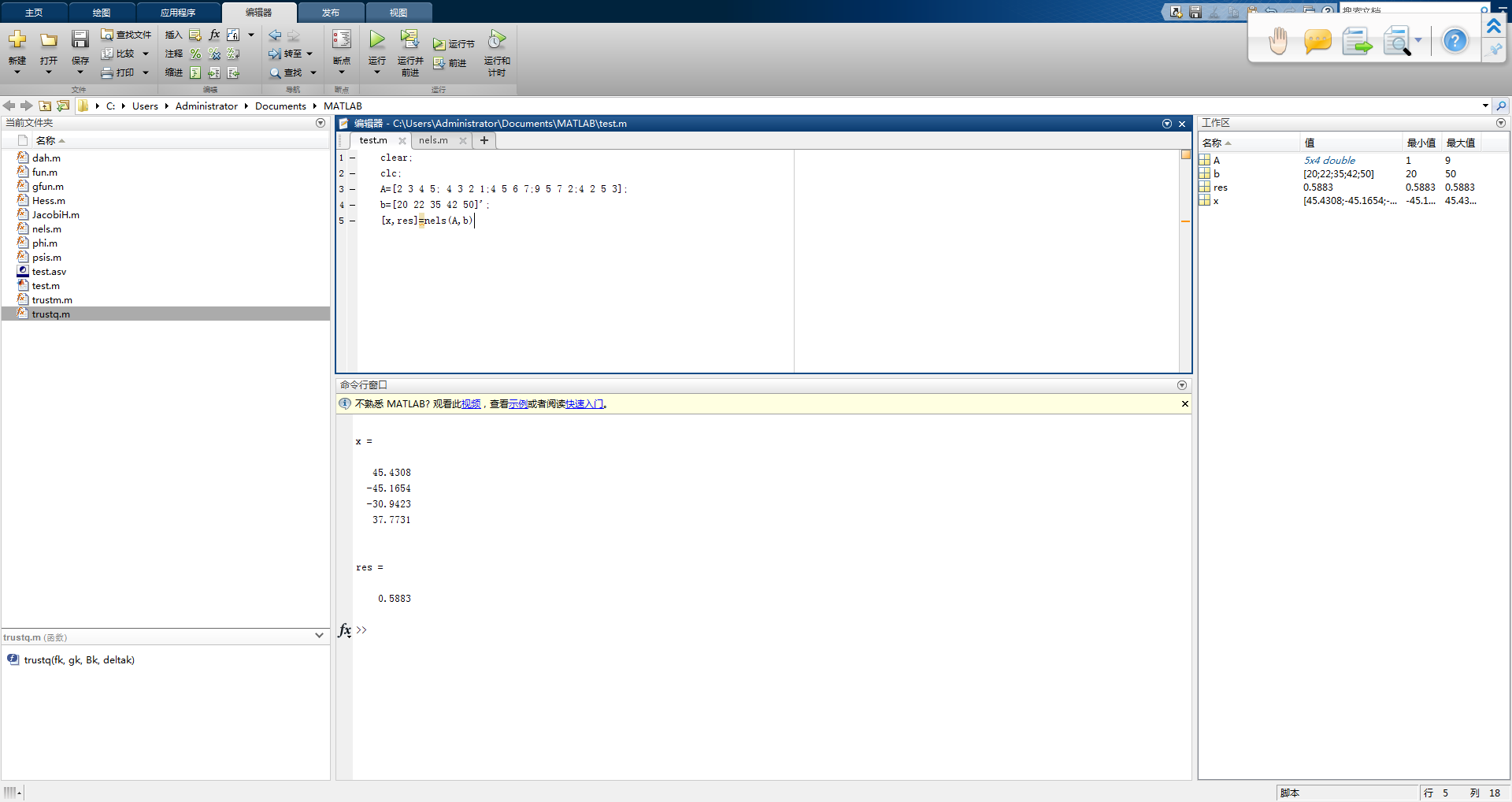Close the yellow MATLAB tips banner
Image resolution: width=1512 pixels, height=802 pixels.
[x=1185, y=403]
